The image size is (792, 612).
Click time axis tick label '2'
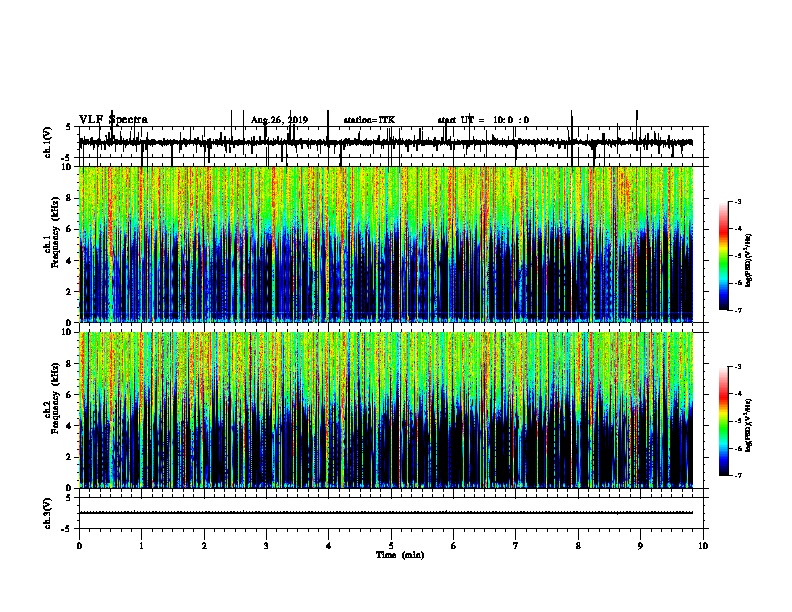[x=204, y=546]
